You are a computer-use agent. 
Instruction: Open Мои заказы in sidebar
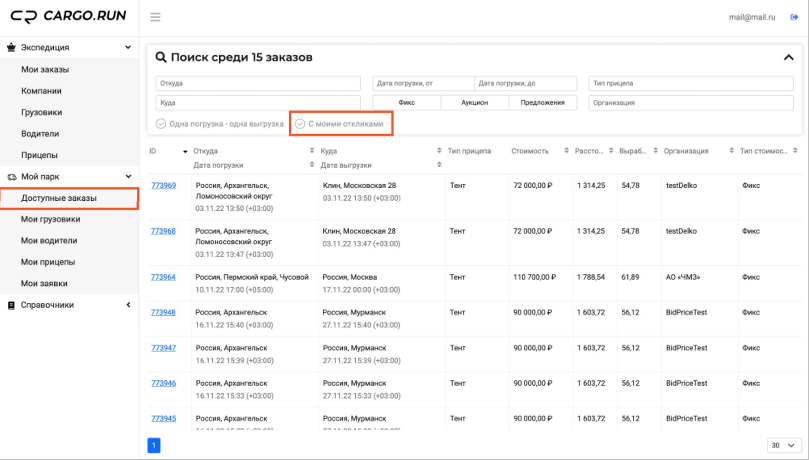click(45, 69)
